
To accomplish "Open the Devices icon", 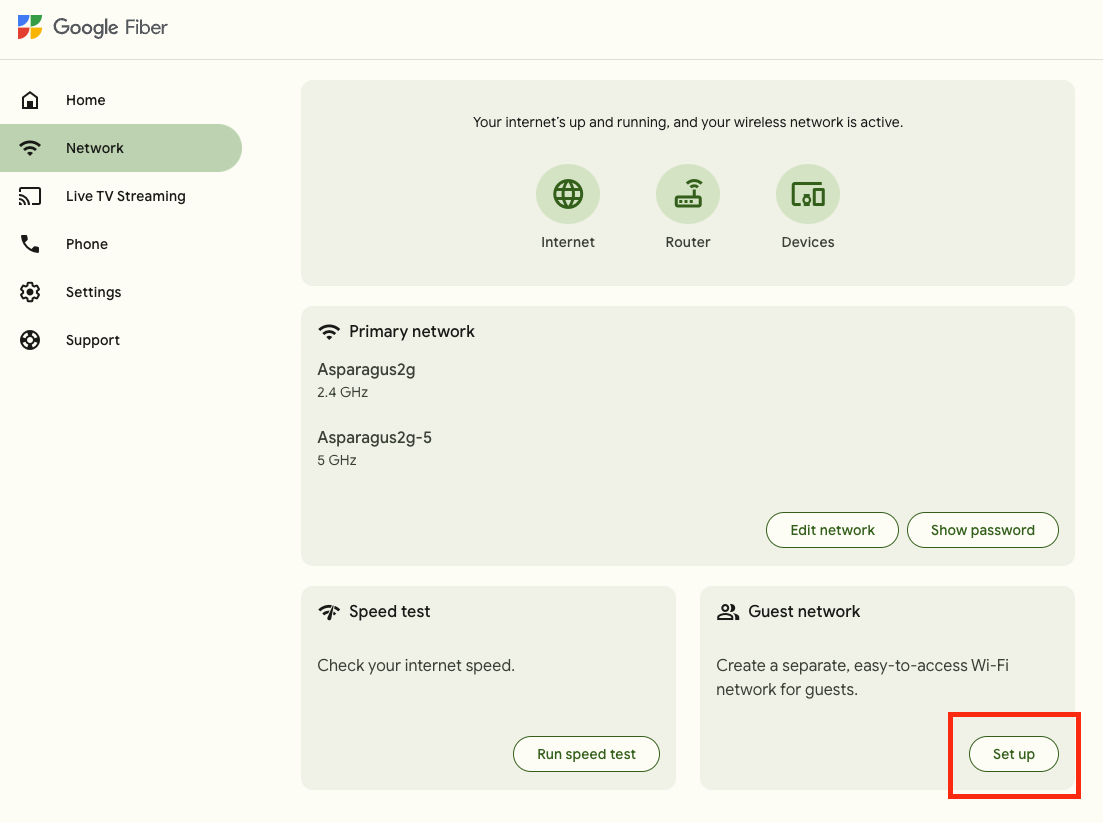I will [808, 194].
